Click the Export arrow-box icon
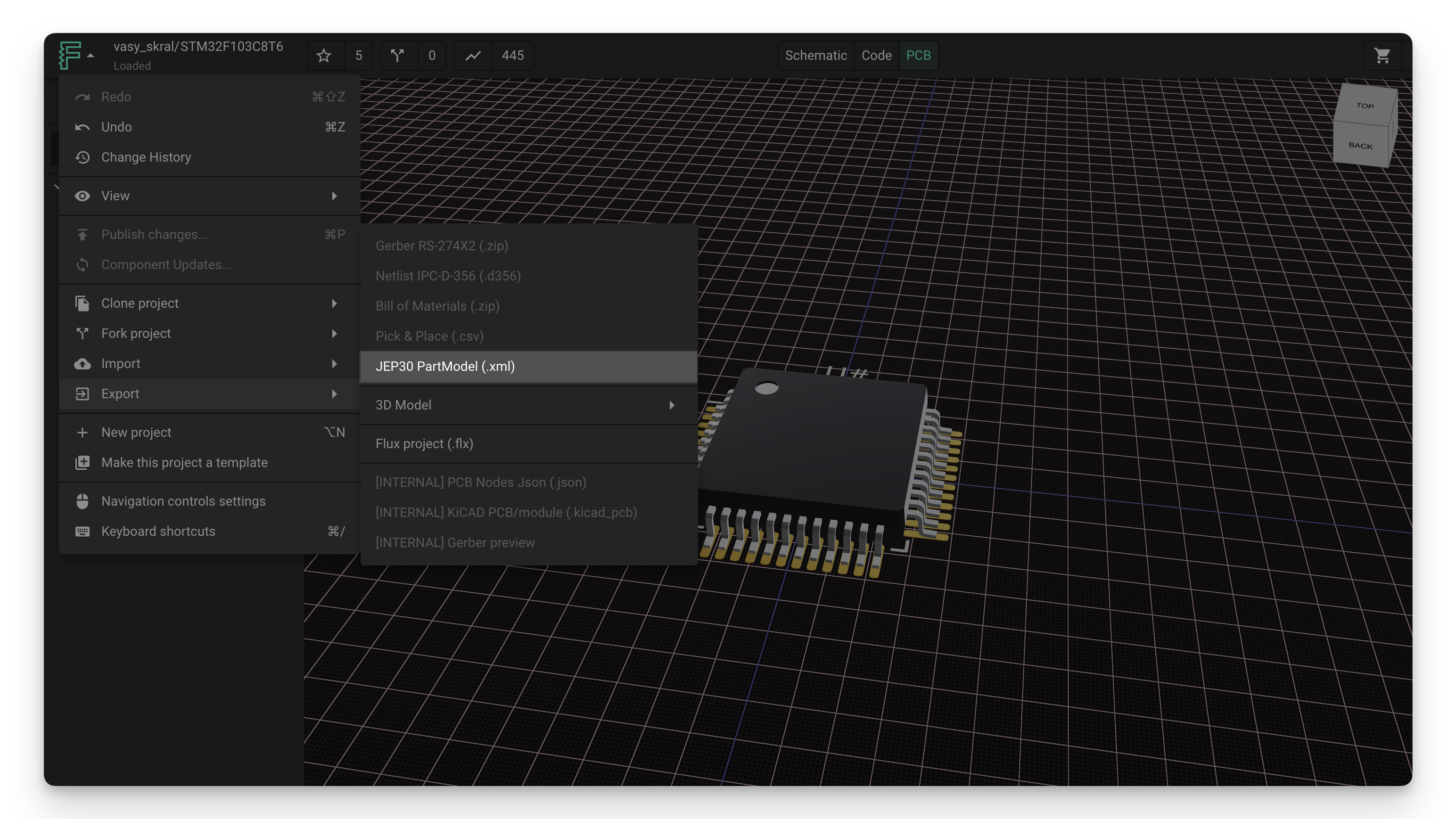The image size is (1456, 819). [x=82, y=394]
